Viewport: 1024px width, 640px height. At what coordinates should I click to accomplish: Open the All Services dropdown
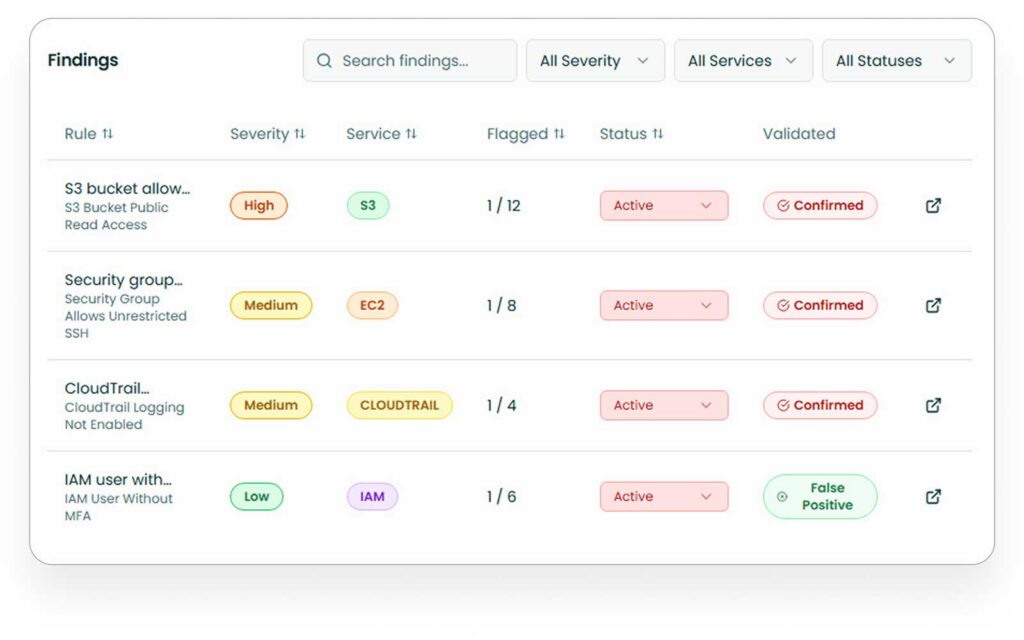pyautogui.click(x=742, y=60)
